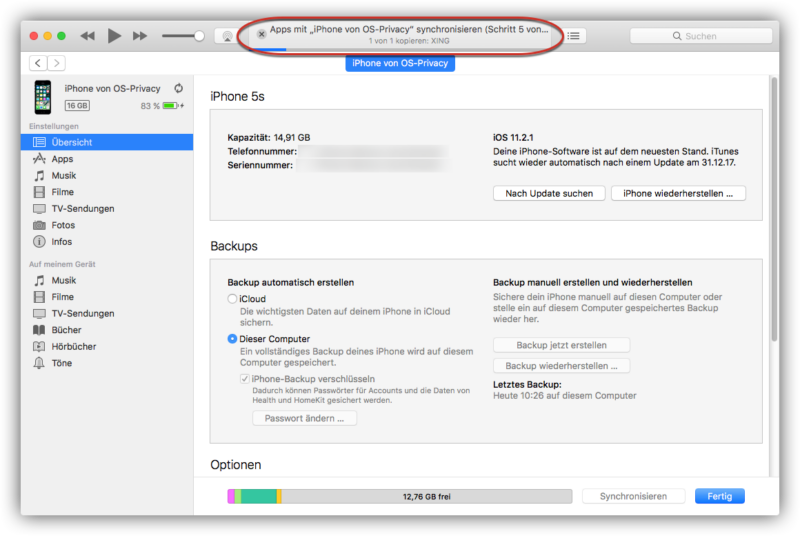Screen dimensions: 800x536
Task: Click Passwort ändern button
Action: click(x=305, y=418)
